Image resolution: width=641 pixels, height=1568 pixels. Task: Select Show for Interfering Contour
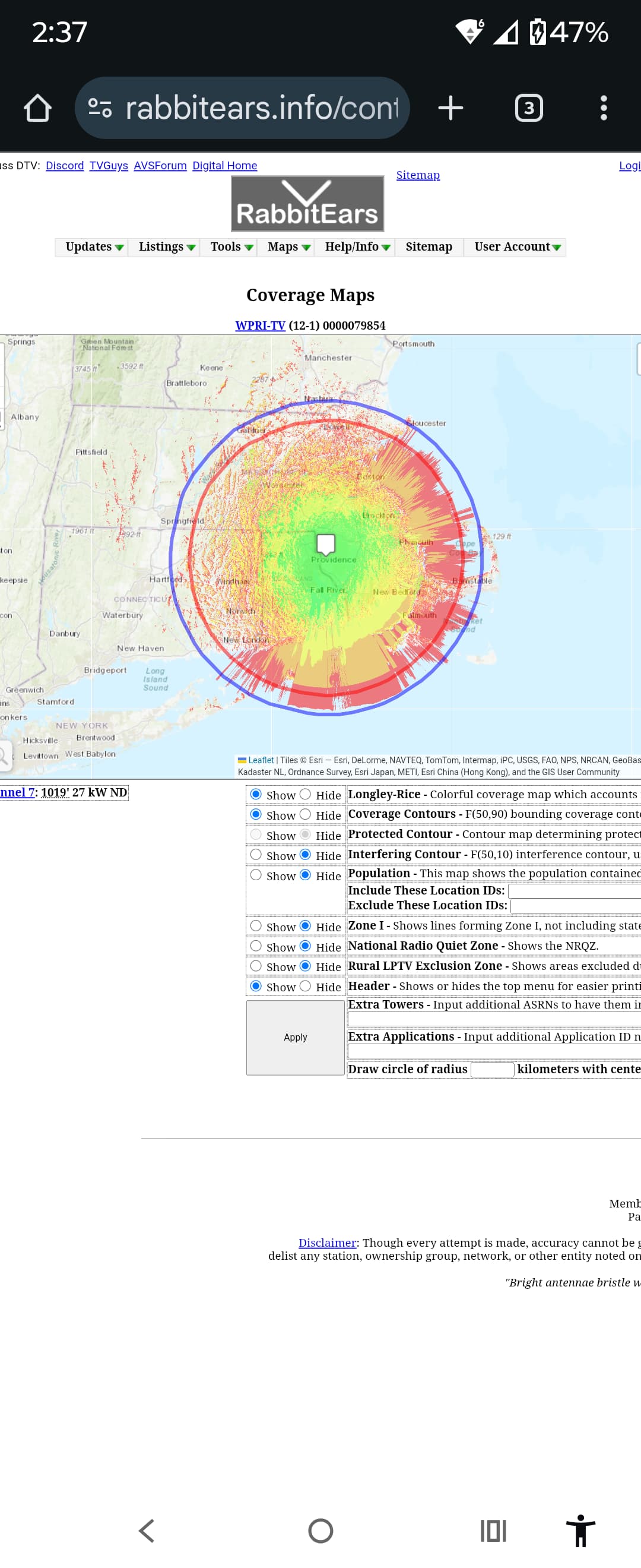[256, 855]
